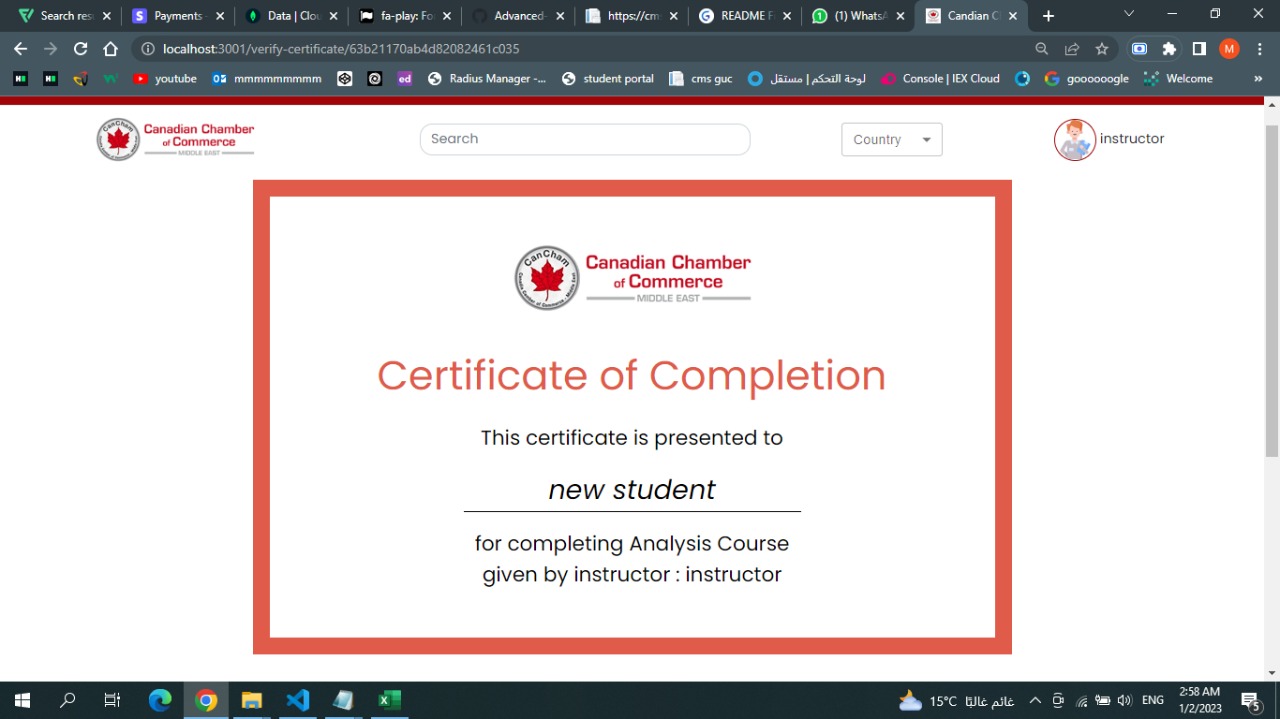Open the Windows Start menu

point(21,700)
